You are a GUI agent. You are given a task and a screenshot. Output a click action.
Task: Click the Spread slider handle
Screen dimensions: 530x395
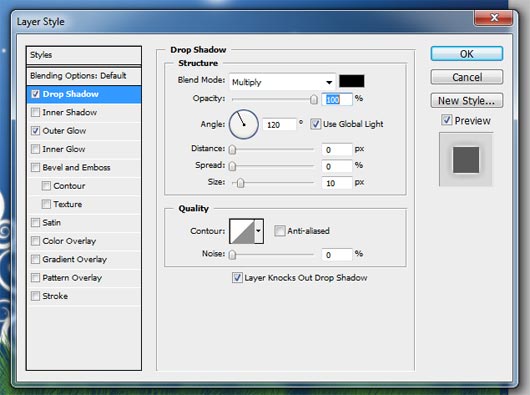click(232, 166)
